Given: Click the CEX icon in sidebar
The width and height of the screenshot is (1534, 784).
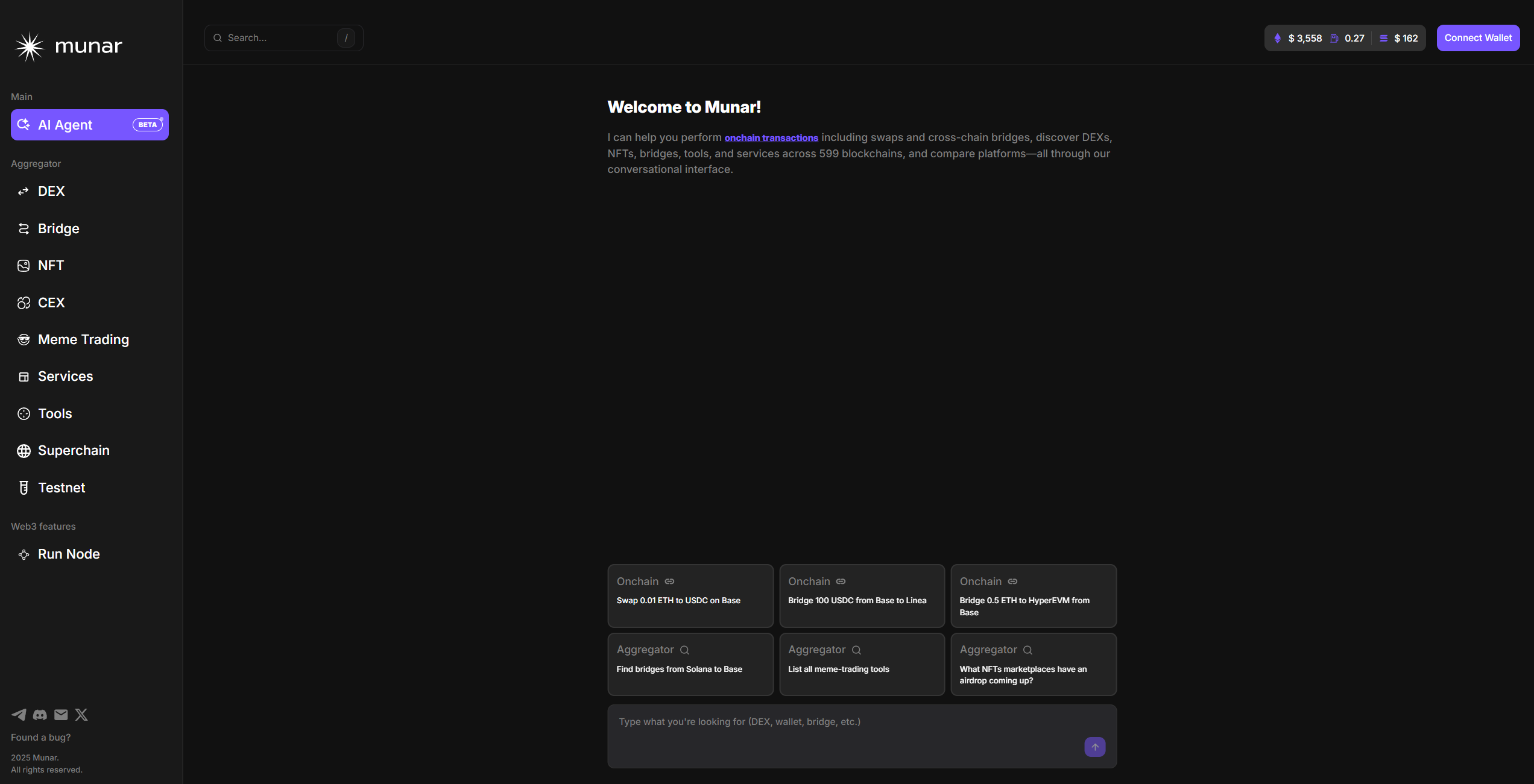Looking at the screenshot, I should pos(24,303).
